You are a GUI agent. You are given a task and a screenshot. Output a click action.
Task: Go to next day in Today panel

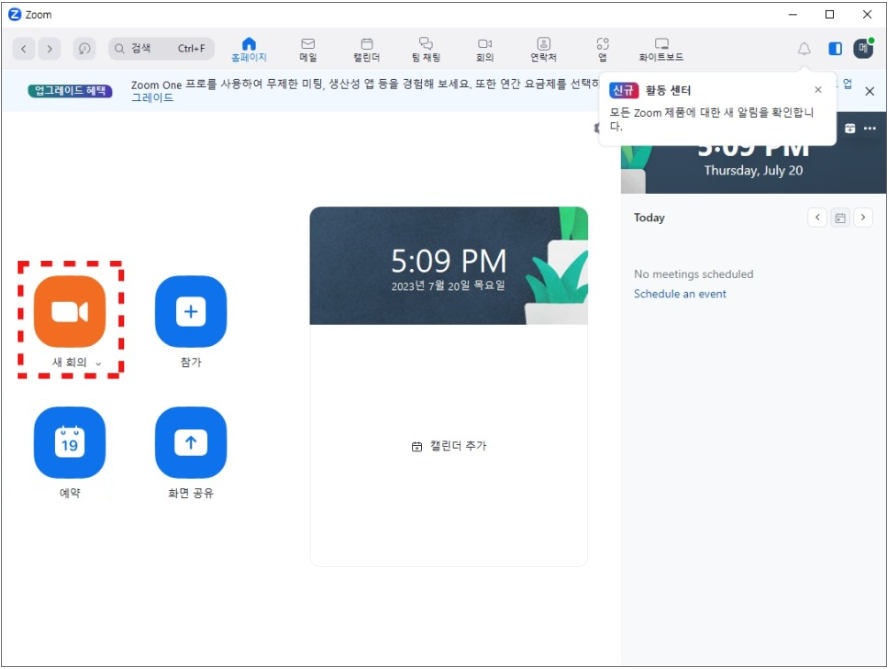coord(863,217)
